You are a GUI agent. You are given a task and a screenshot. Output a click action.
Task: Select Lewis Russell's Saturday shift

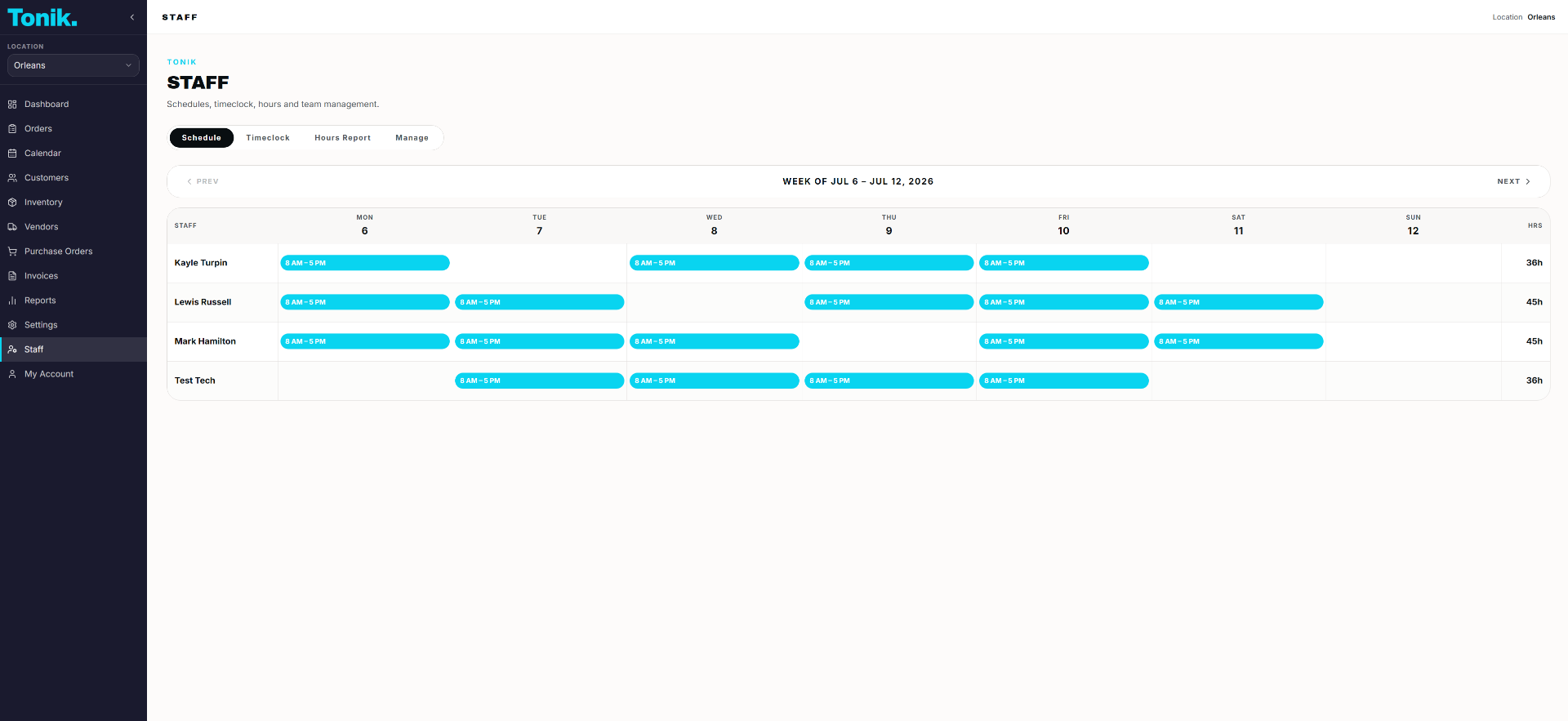1239,302
